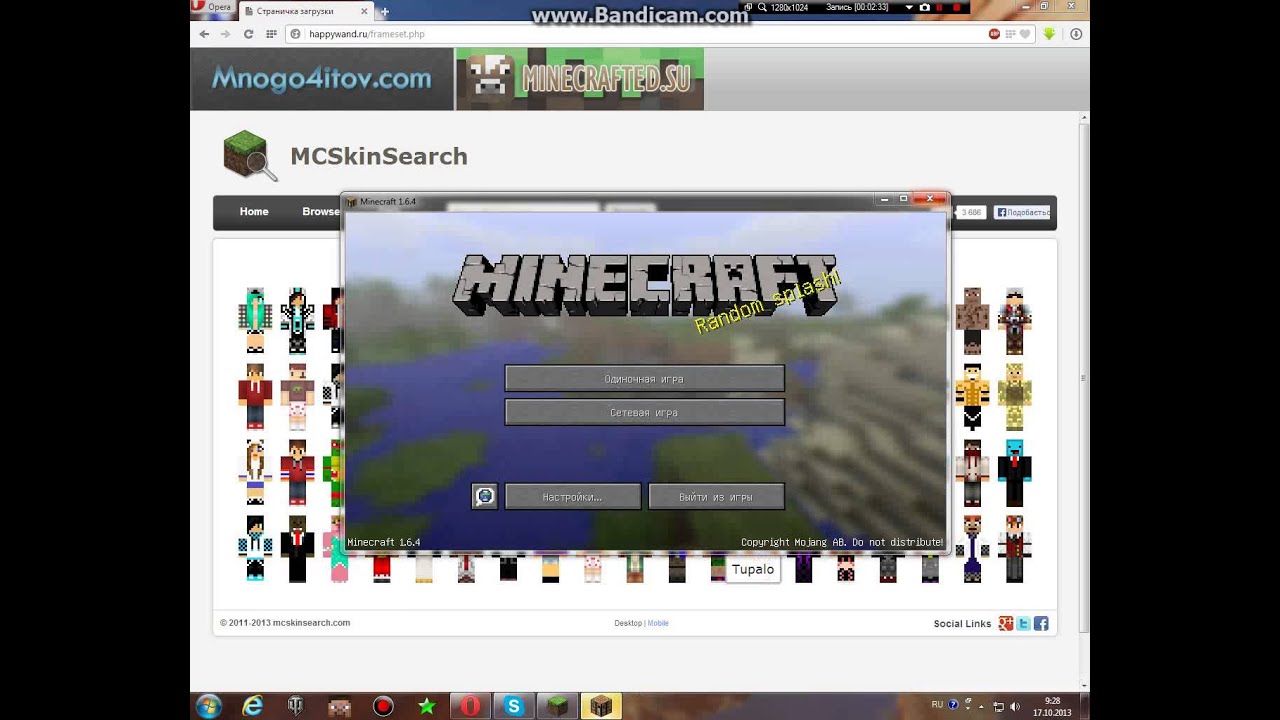The height and width of the screenshot is (720, 1280).
Task: Click the browser forward arrow
Action: click(x=226, y=34)
